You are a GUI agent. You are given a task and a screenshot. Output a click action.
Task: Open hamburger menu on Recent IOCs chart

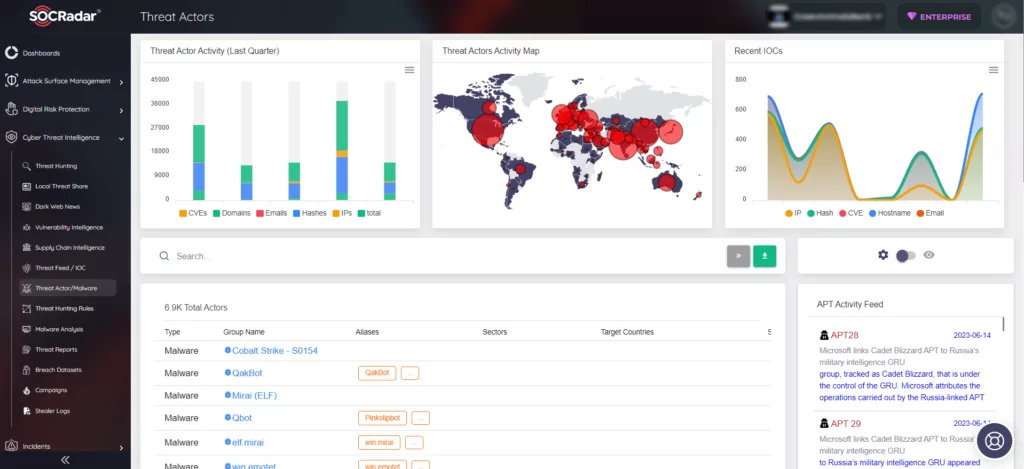(993, 70)
